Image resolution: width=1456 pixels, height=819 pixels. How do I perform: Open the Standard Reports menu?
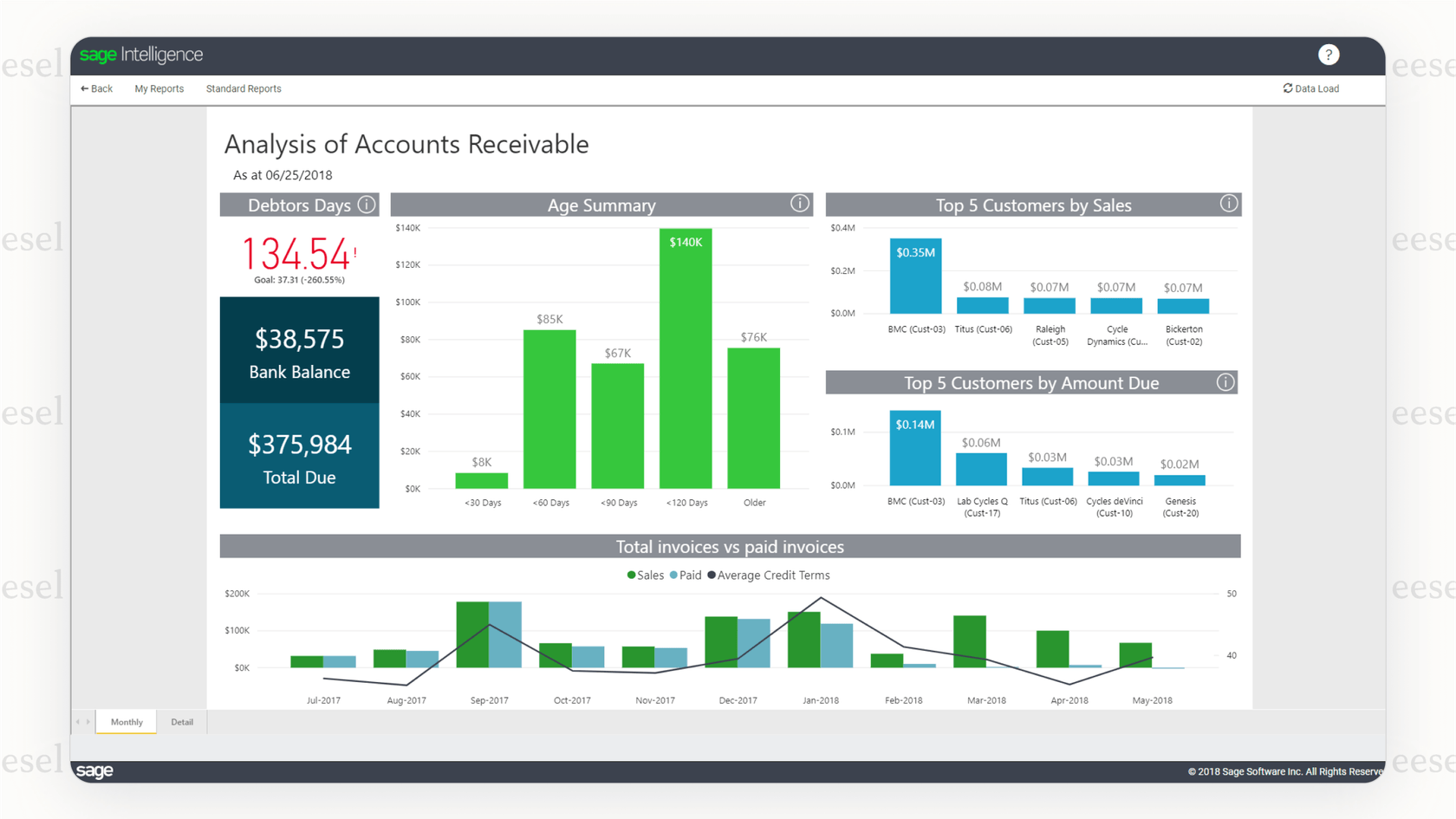click(x=244, y=88)
